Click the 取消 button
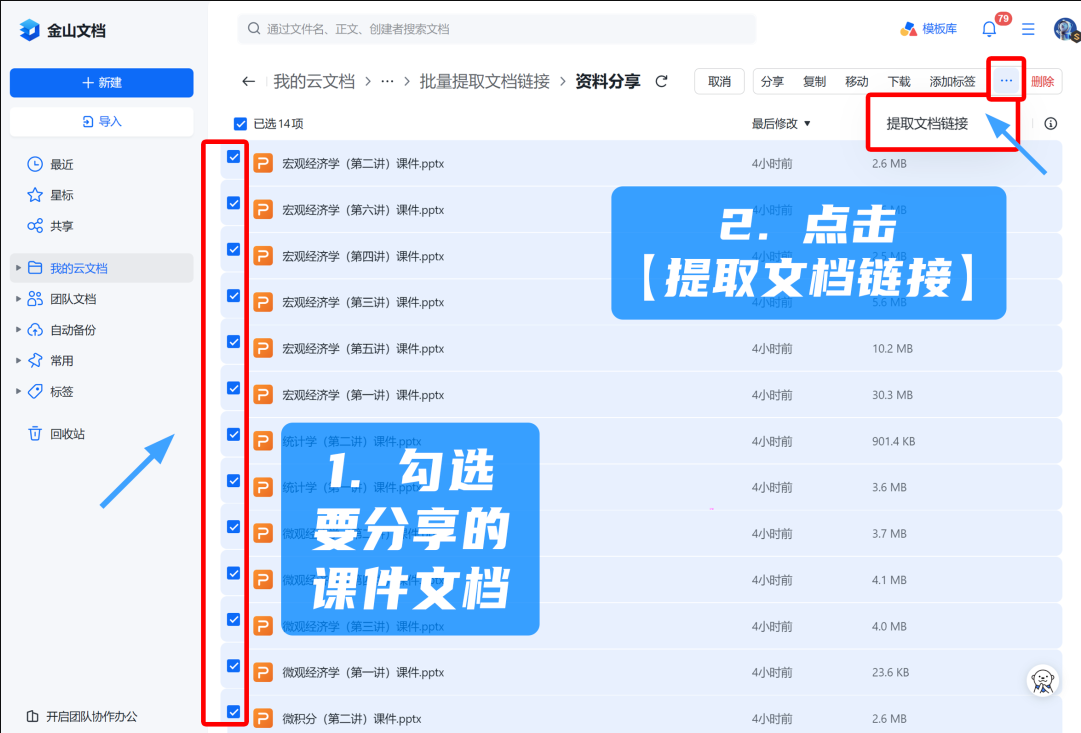Screen dimensions: 1081x733 pos(719,82)
